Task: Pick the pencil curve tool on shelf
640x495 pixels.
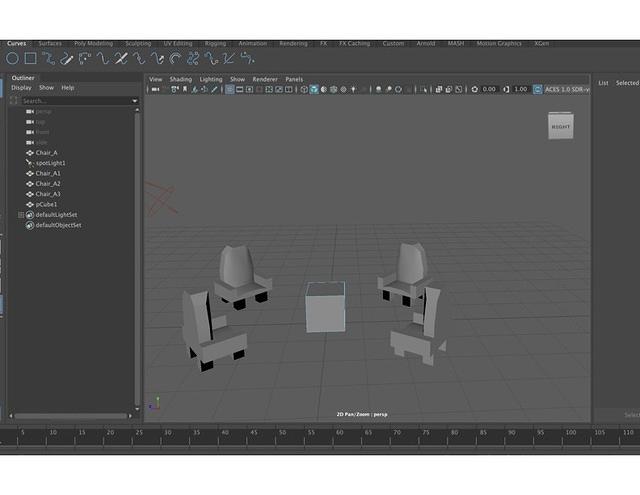Action: coord(68,58)
